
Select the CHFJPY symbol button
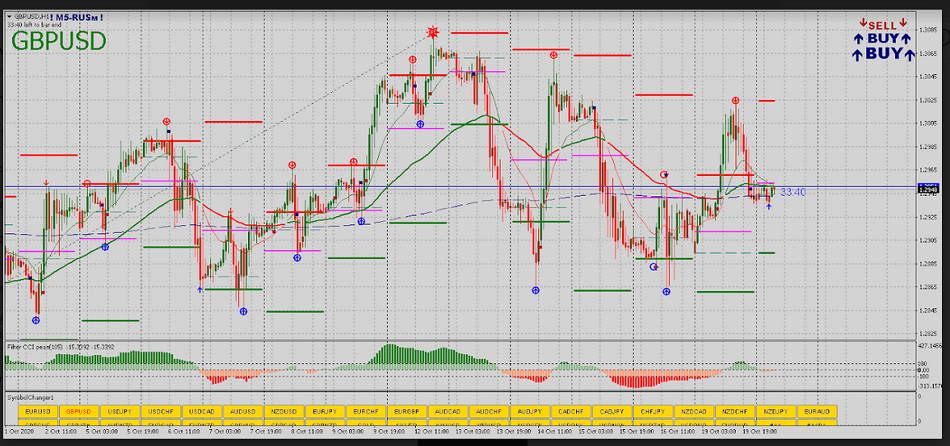pos(653,411)
